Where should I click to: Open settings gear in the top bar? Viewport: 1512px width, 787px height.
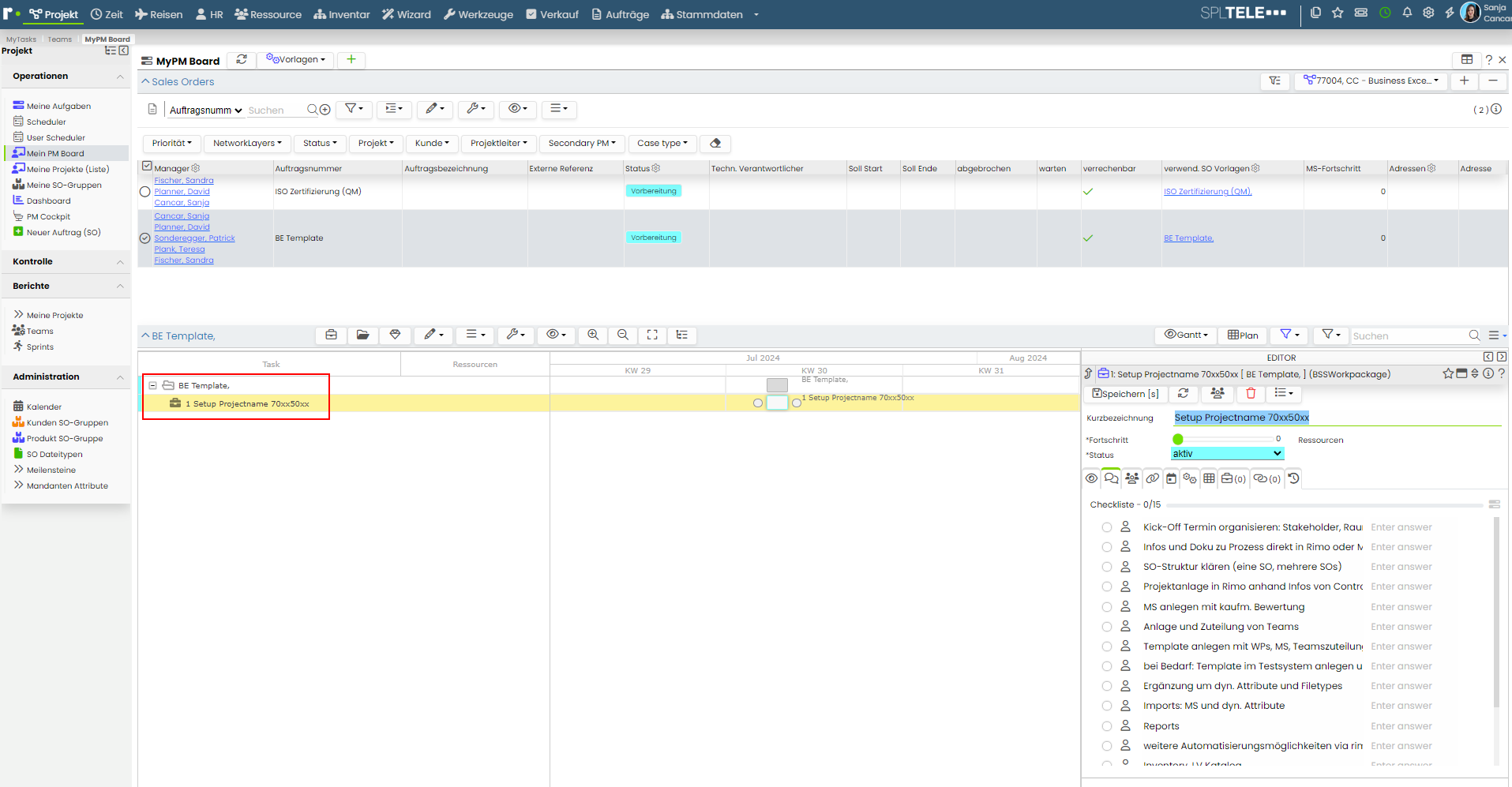pos(1428,13)
